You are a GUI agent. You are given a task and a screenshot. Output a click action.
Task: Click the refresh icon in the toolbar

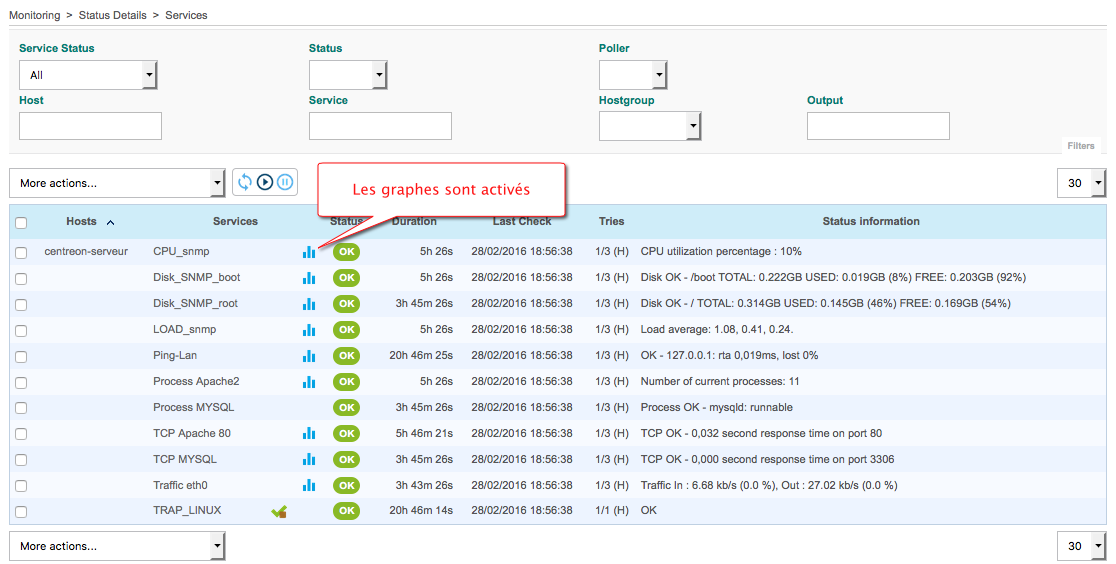245,182
